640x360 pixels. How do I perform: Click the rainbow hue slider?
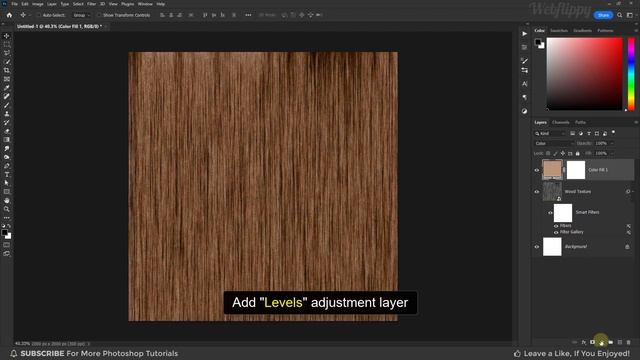[631, 74]
